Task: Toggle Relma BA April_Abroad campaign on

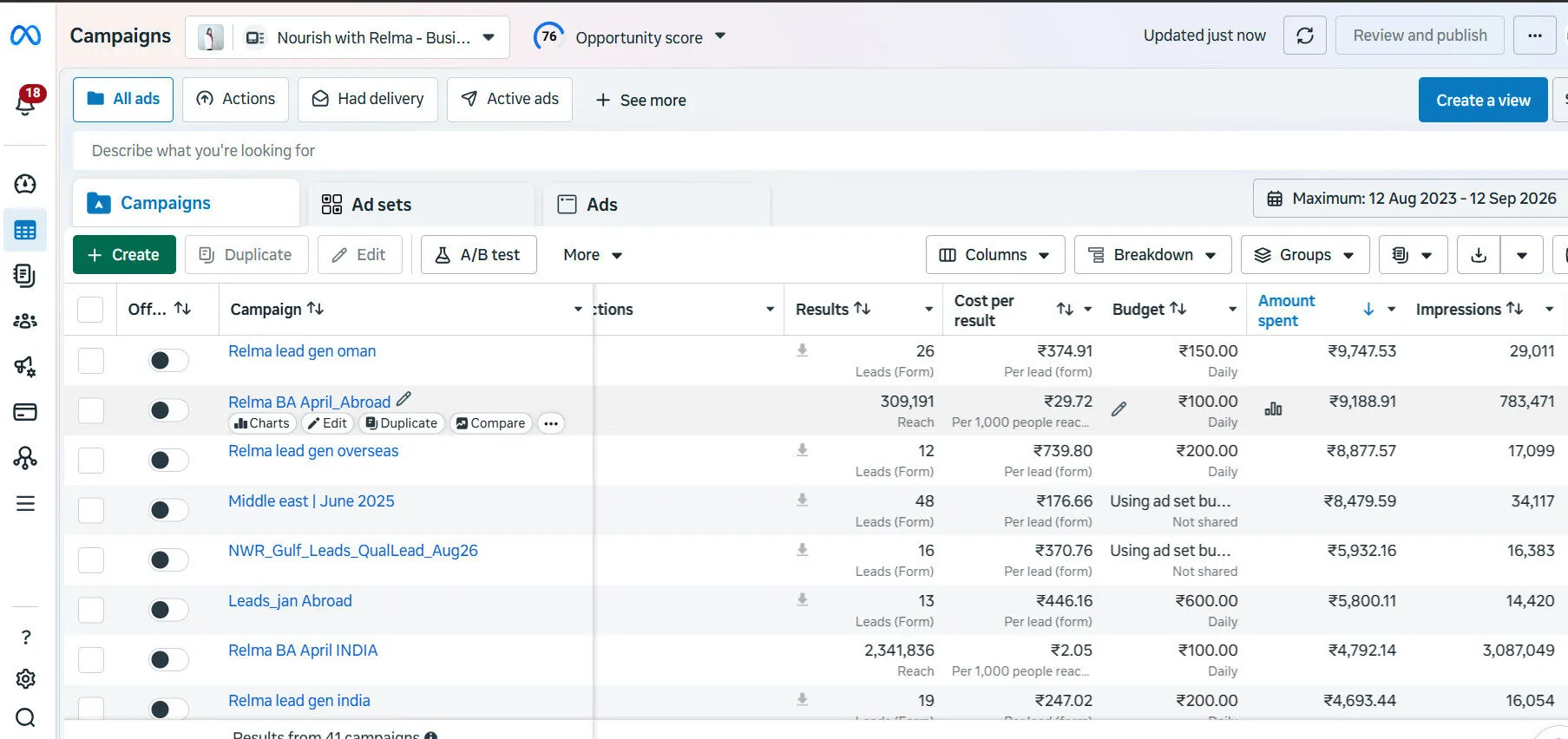Action: (168, 410)
